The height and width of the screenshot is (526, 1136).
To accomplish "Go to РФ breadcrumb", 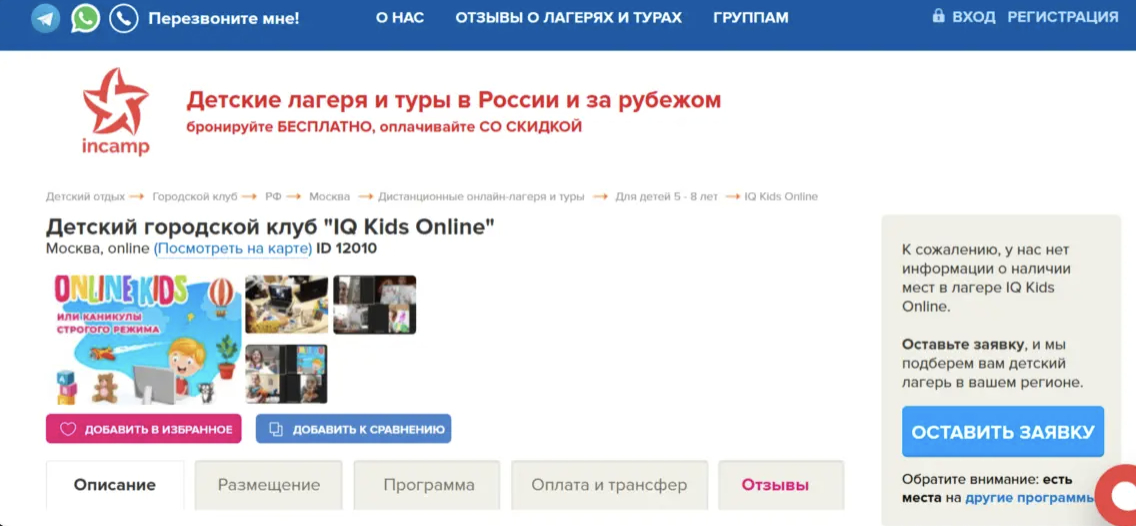I will click(274, 196).
